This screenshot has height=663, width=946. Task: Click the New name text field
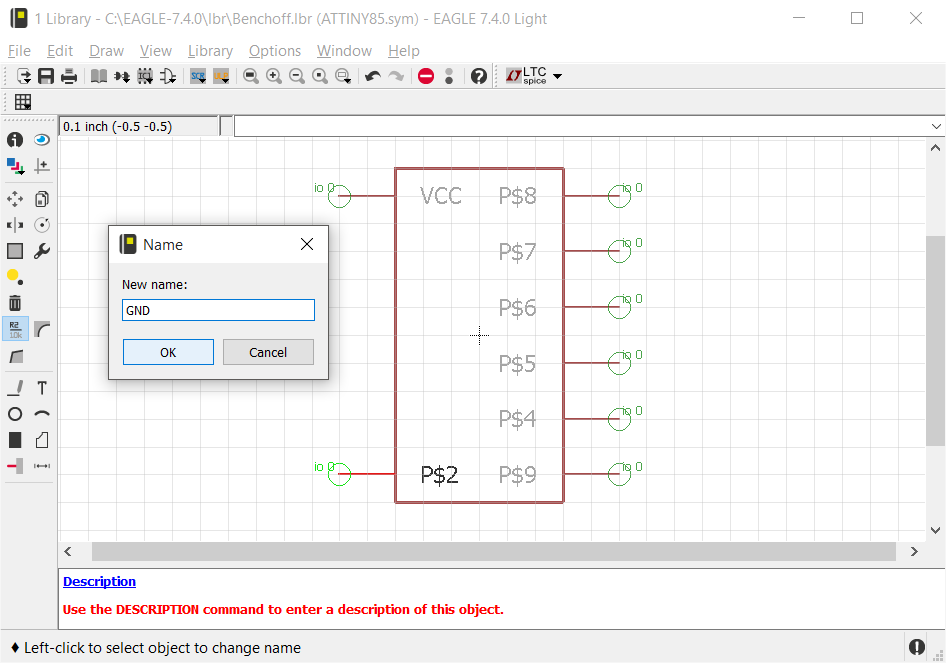coord(218,310)
